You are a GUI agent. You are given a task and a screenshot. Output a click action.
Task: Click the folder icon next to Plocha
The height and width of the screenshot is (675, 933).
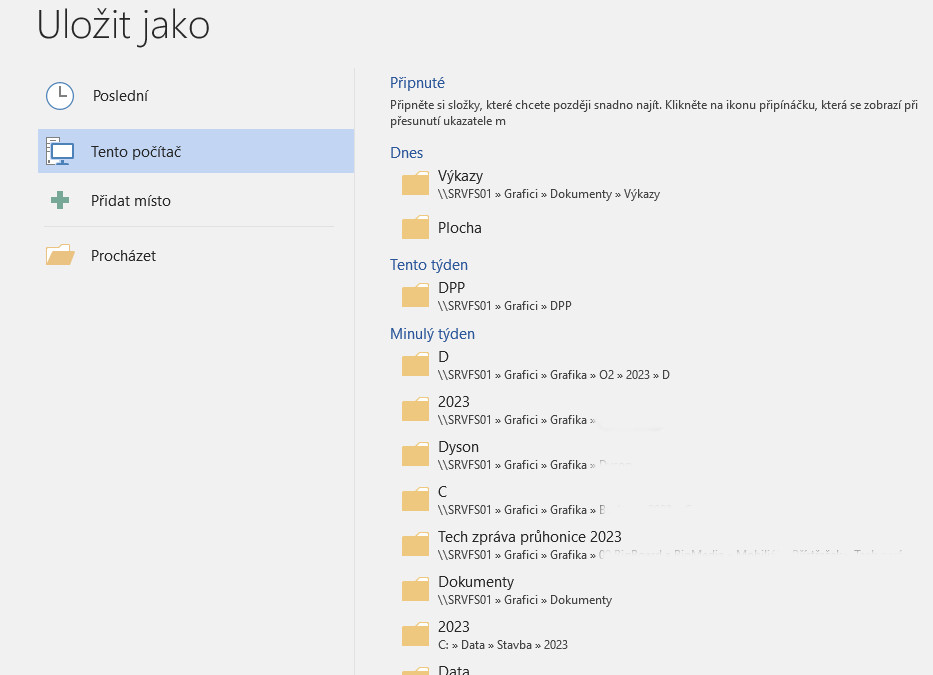pos(415,229)
